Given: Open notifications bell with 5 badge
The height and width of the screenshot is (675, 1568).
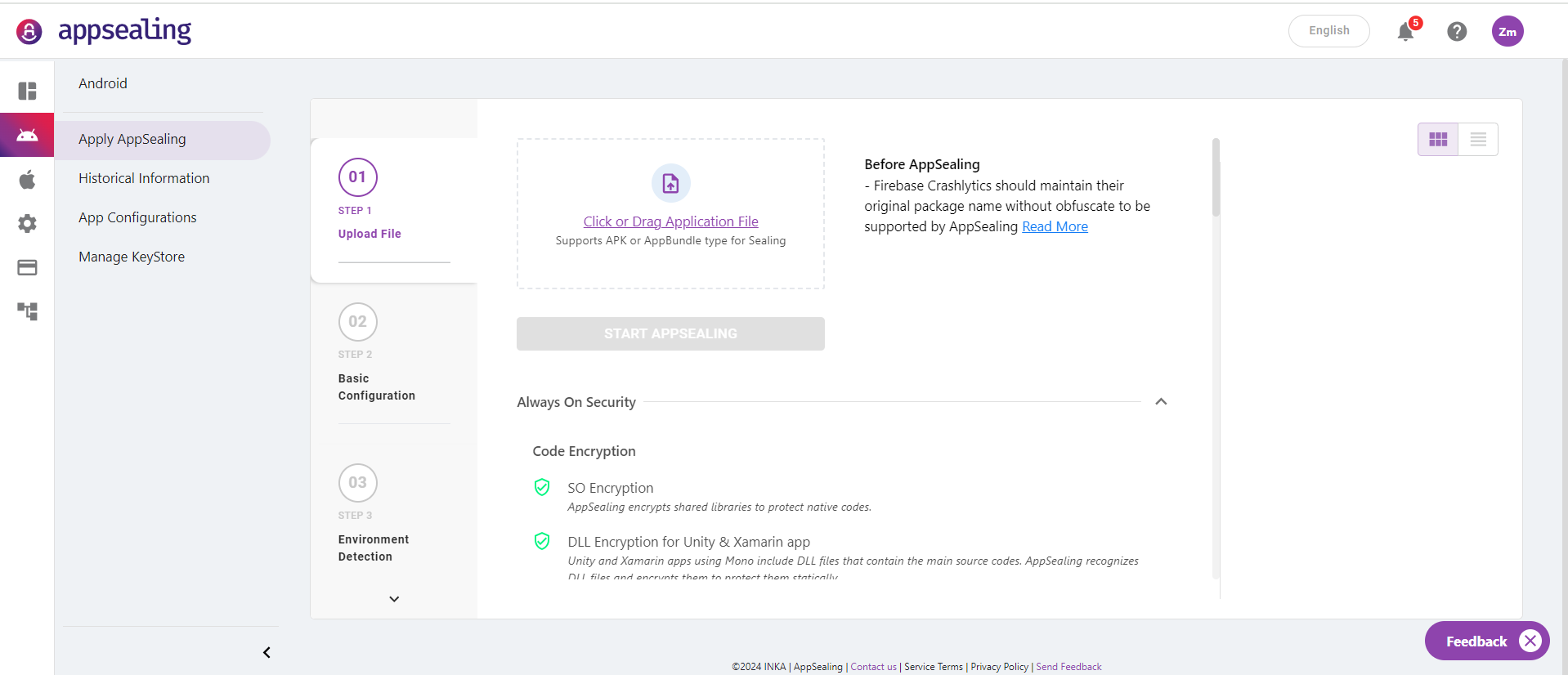Looking at the screenshot, I should click(1406, 31).
